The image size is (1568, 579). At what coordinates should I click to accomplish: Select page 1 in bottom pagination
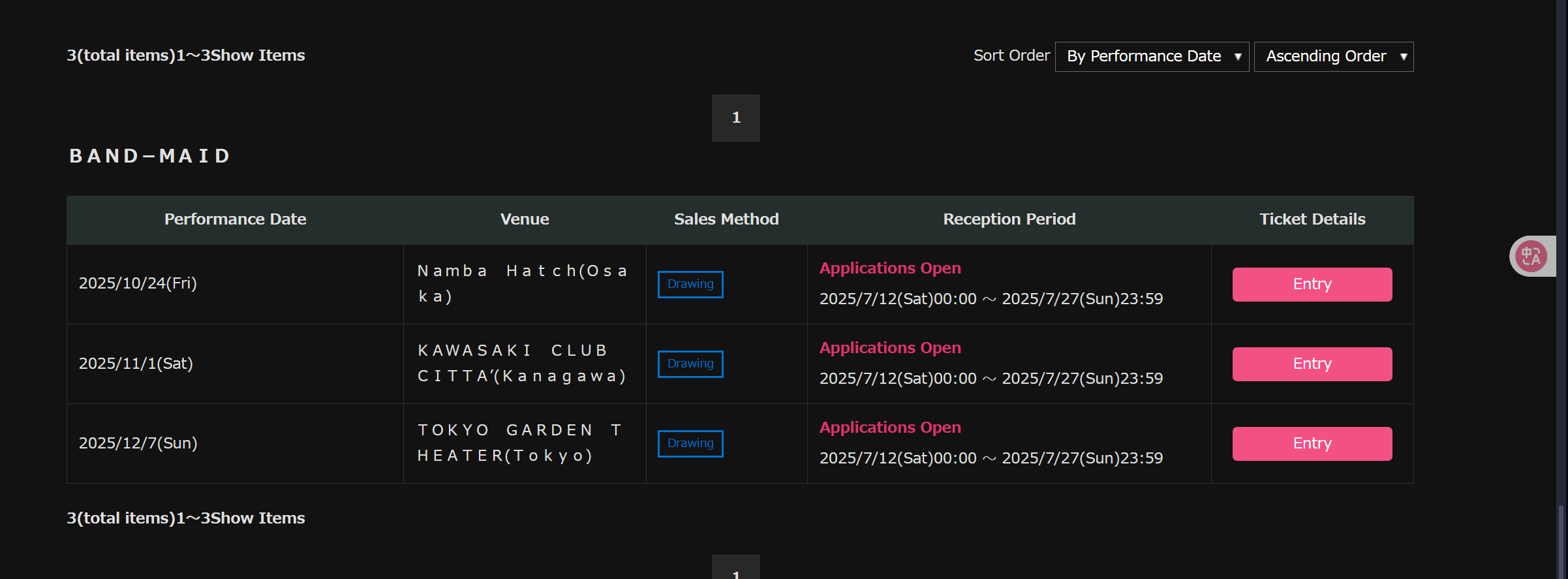pyautogui.click(x=735, y=567)
